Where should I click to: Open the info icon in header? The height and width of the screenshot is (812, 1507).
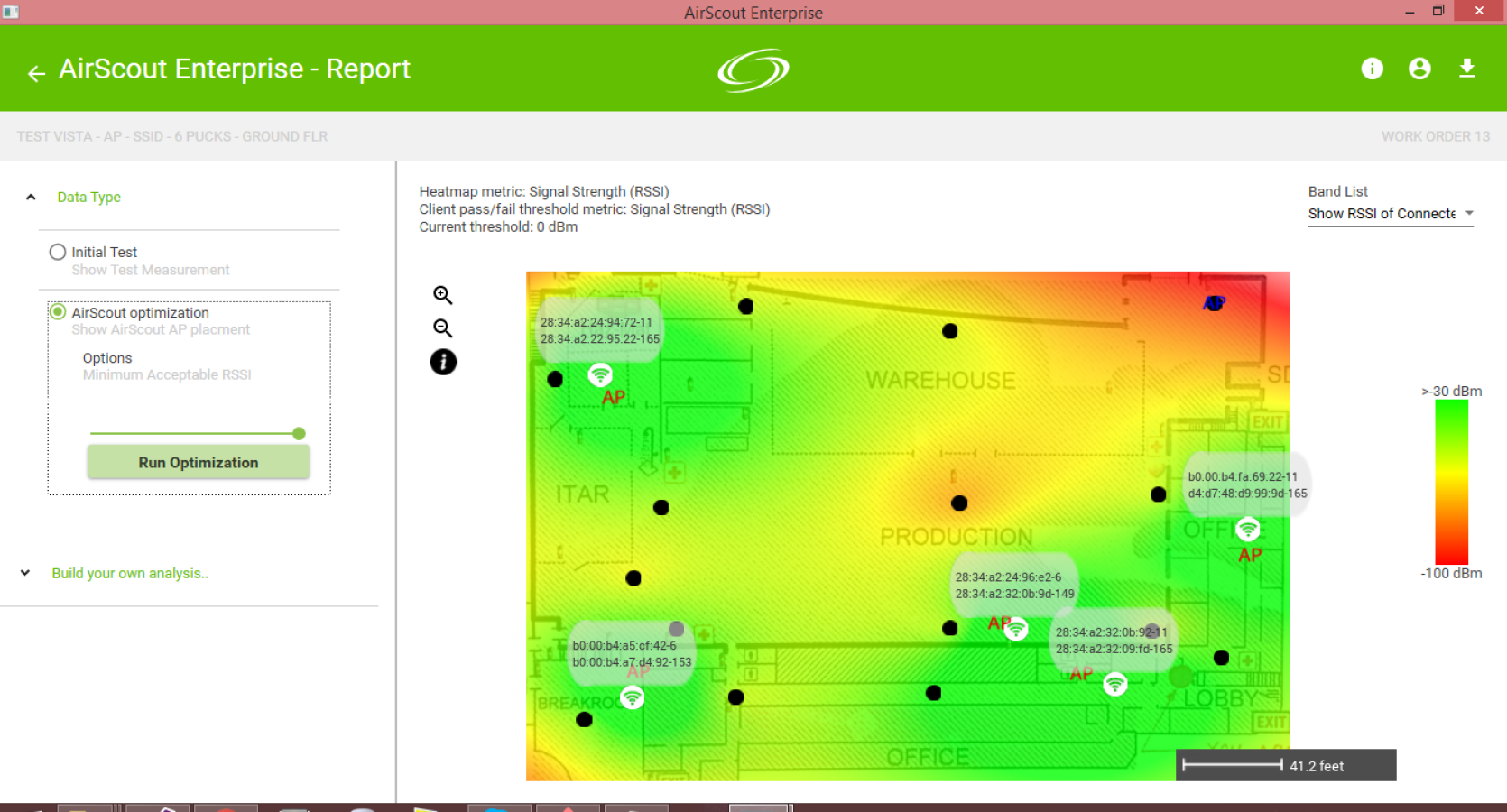click(1372, 69)
